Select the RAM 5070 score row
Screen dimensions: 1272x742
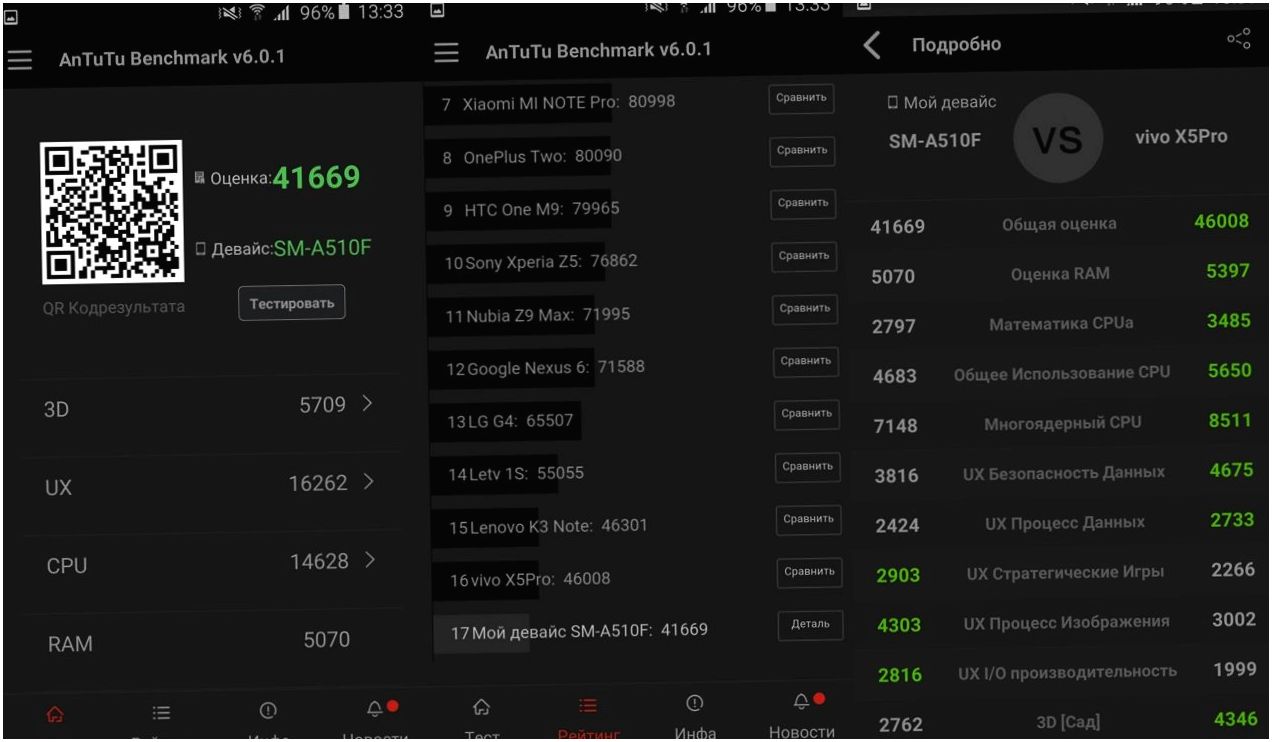(213, 643)
